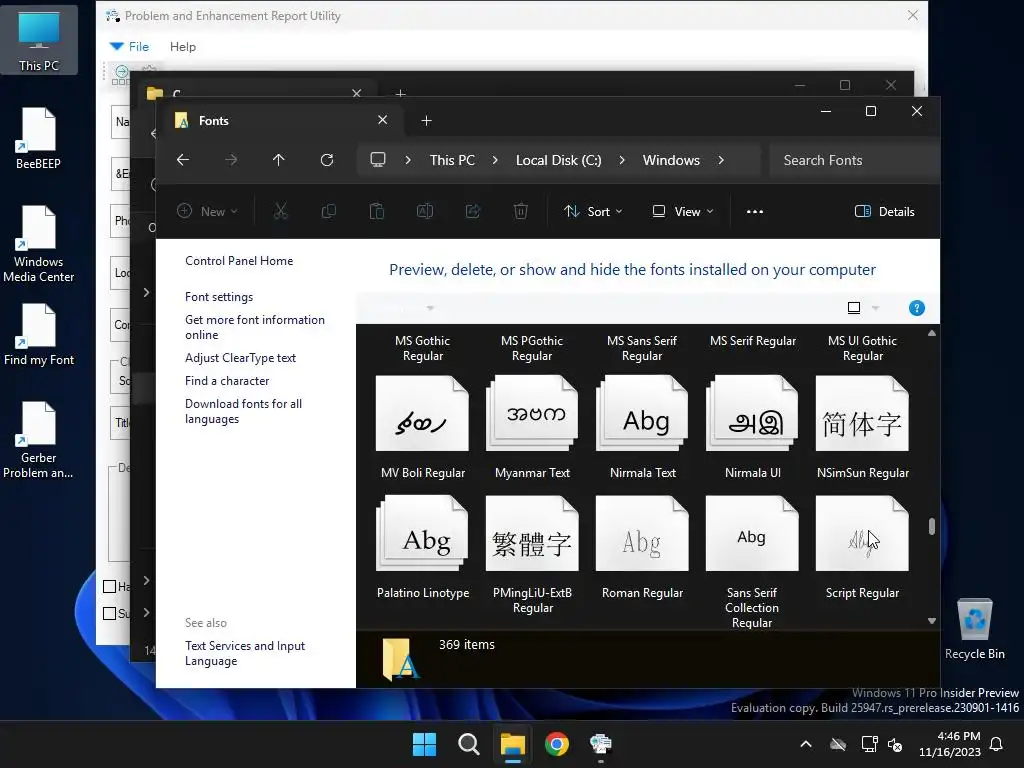Open BeeBEEP desktop shortcut
The image size is (1024, 768).
click(39, 138)
